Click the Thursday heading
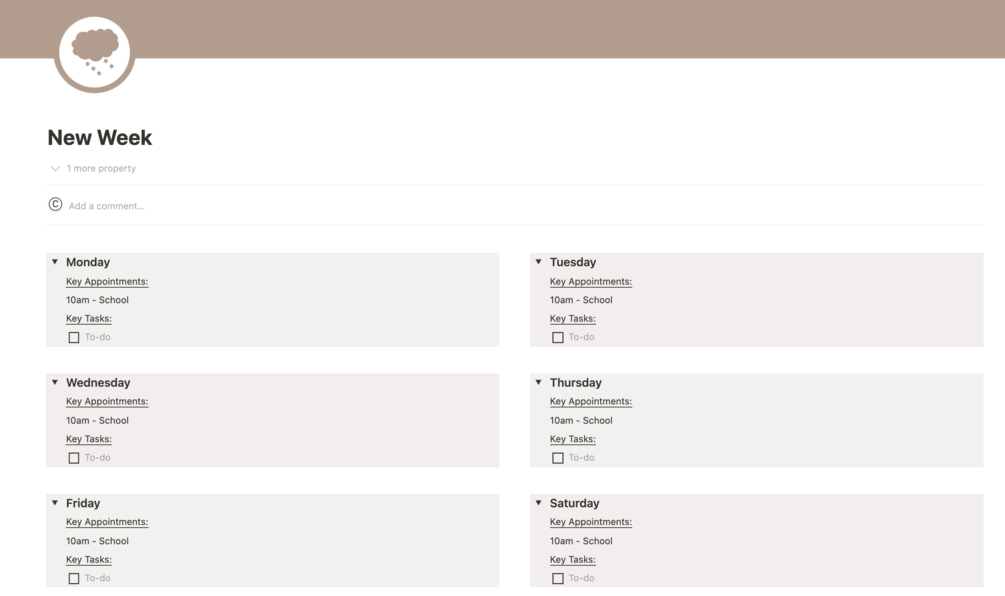The width and height of the screenshot is (1005, 596). 576,383
